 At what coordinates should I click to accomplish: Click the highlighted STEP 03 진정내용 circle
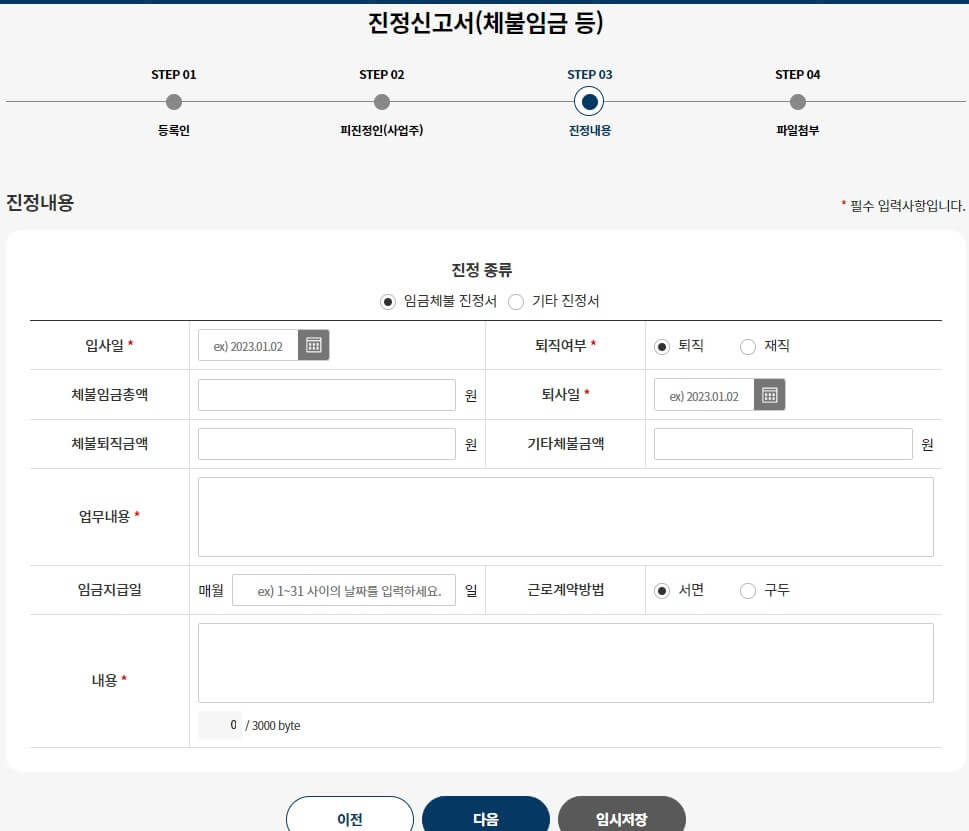click(x=588, y=101)
